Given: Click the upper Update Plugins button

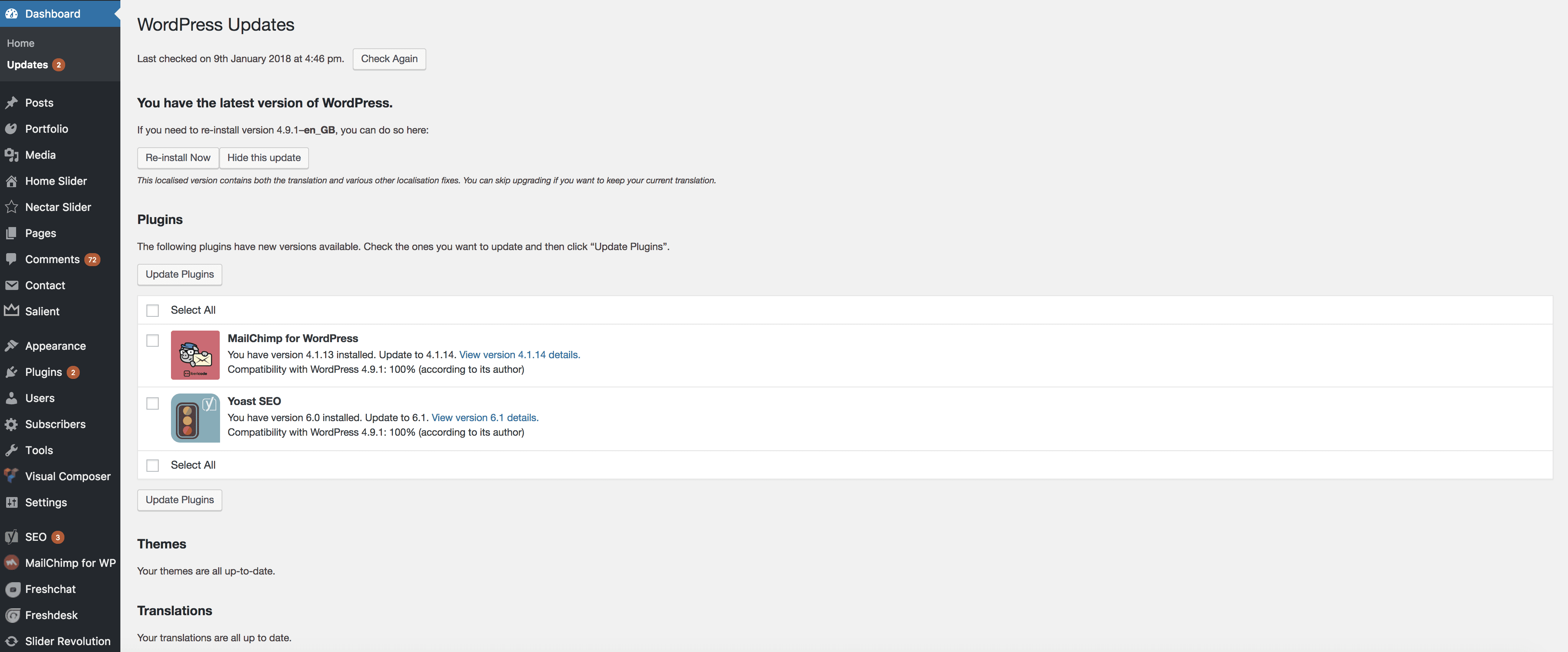Looking at the screenshot, I should point(179,275).
